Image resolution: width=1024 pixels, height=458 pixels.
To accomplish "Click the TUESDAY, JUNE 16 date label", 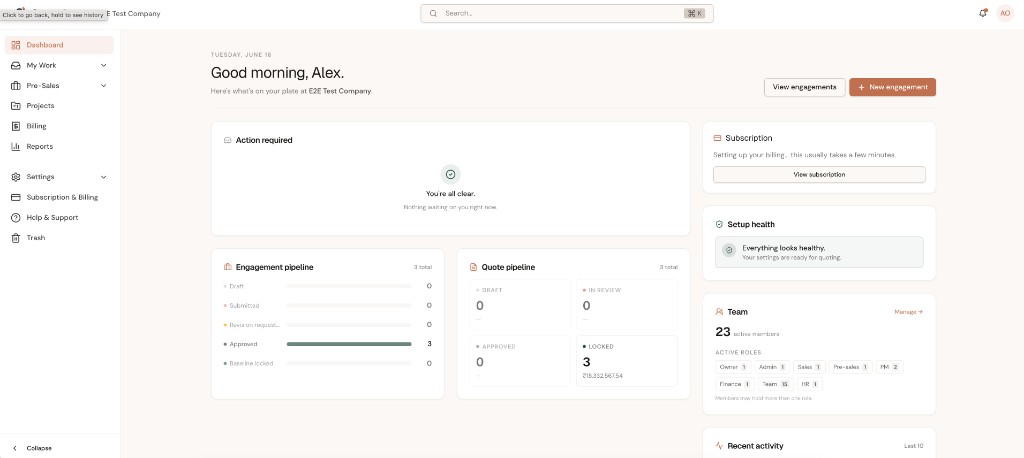I will coord(241,55).
